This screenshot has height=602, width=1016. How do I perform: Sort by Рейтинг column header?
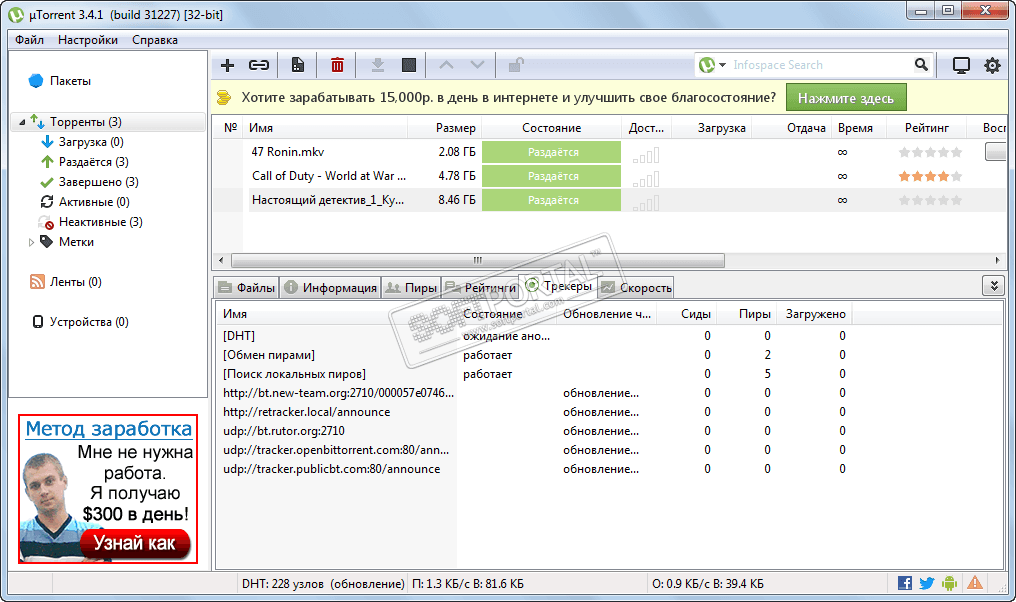[x=927, y=128]
